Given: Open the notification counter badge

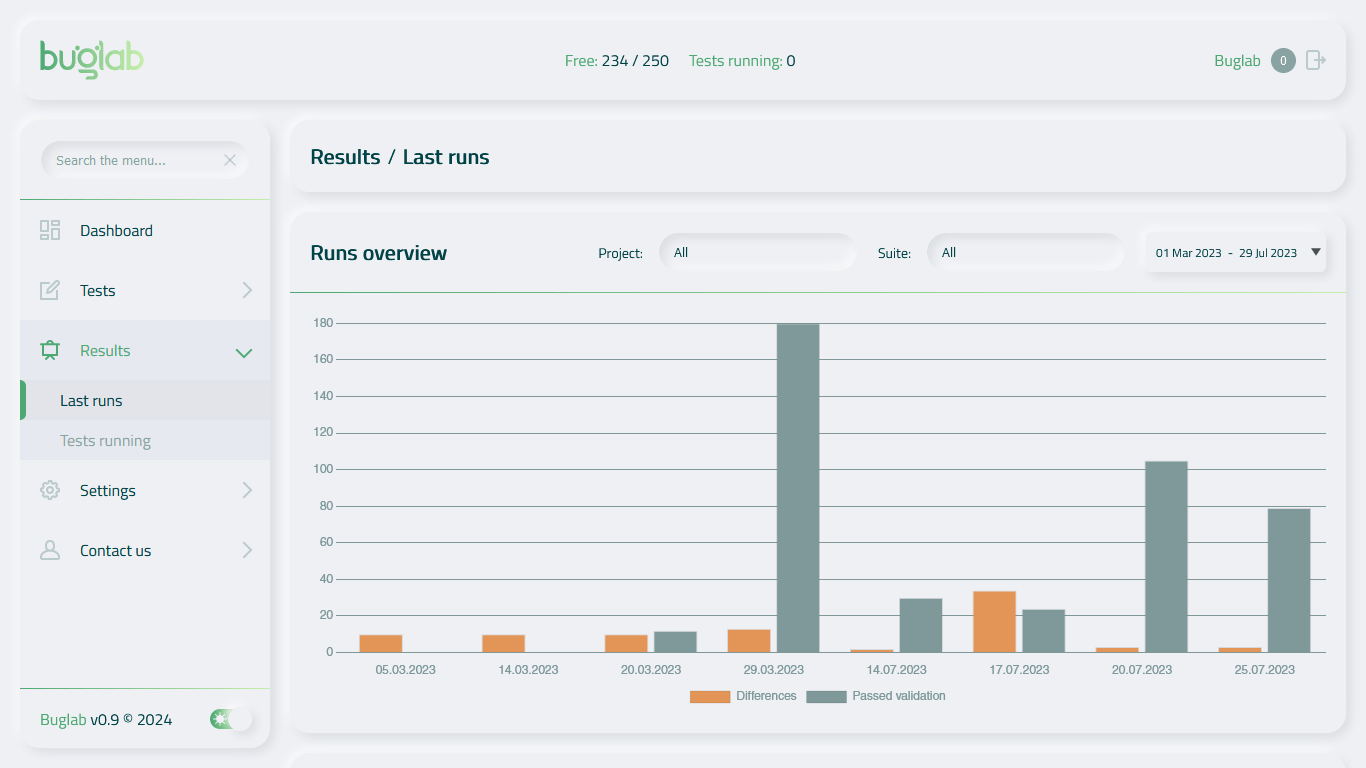Looking at the screenshot, I should coord(1283,61).
